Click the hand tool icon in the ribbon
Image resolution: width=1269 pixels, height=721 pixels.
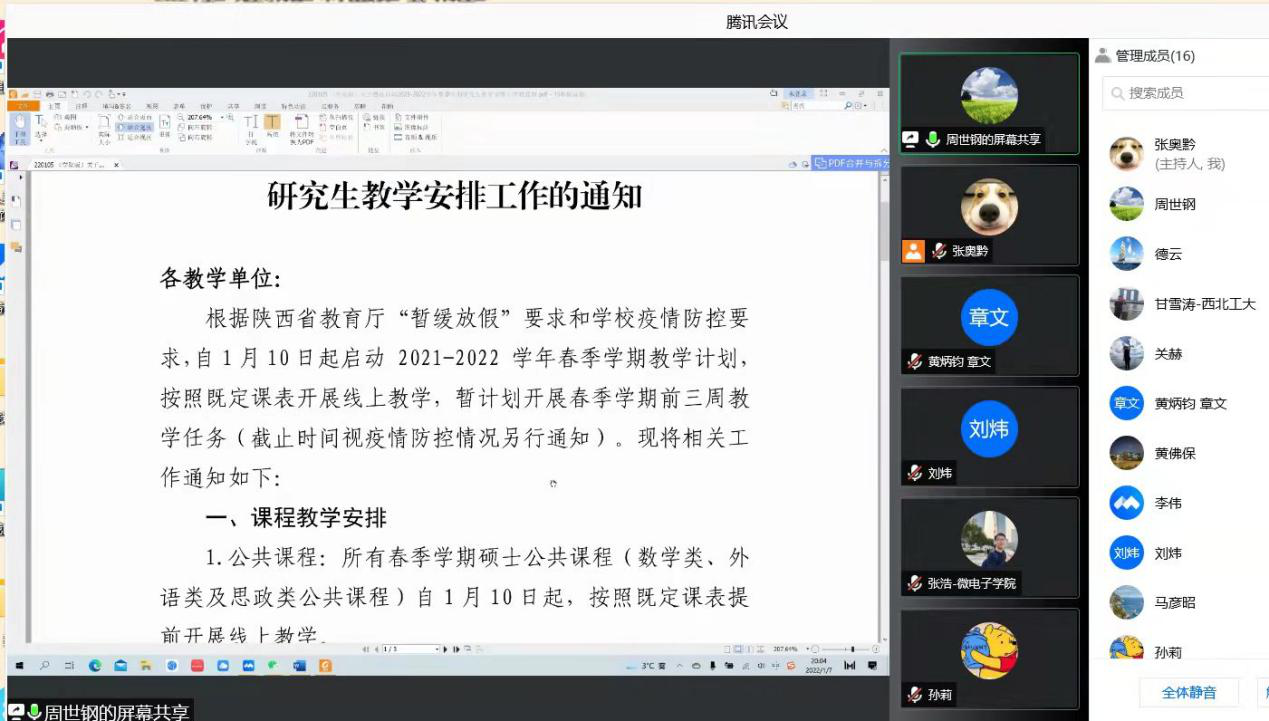20,123
